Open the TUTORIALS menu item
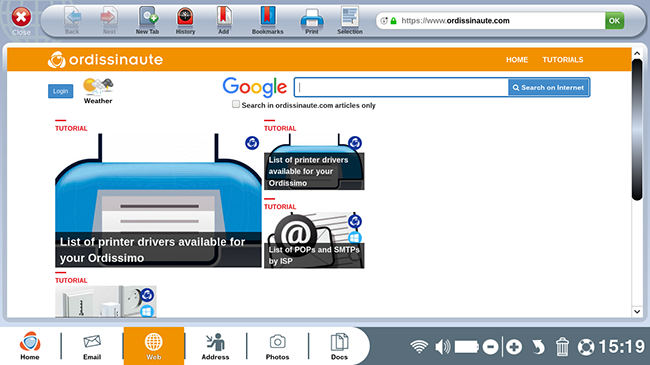Viewport: 650px width, 365px height. tap(563, 60)
